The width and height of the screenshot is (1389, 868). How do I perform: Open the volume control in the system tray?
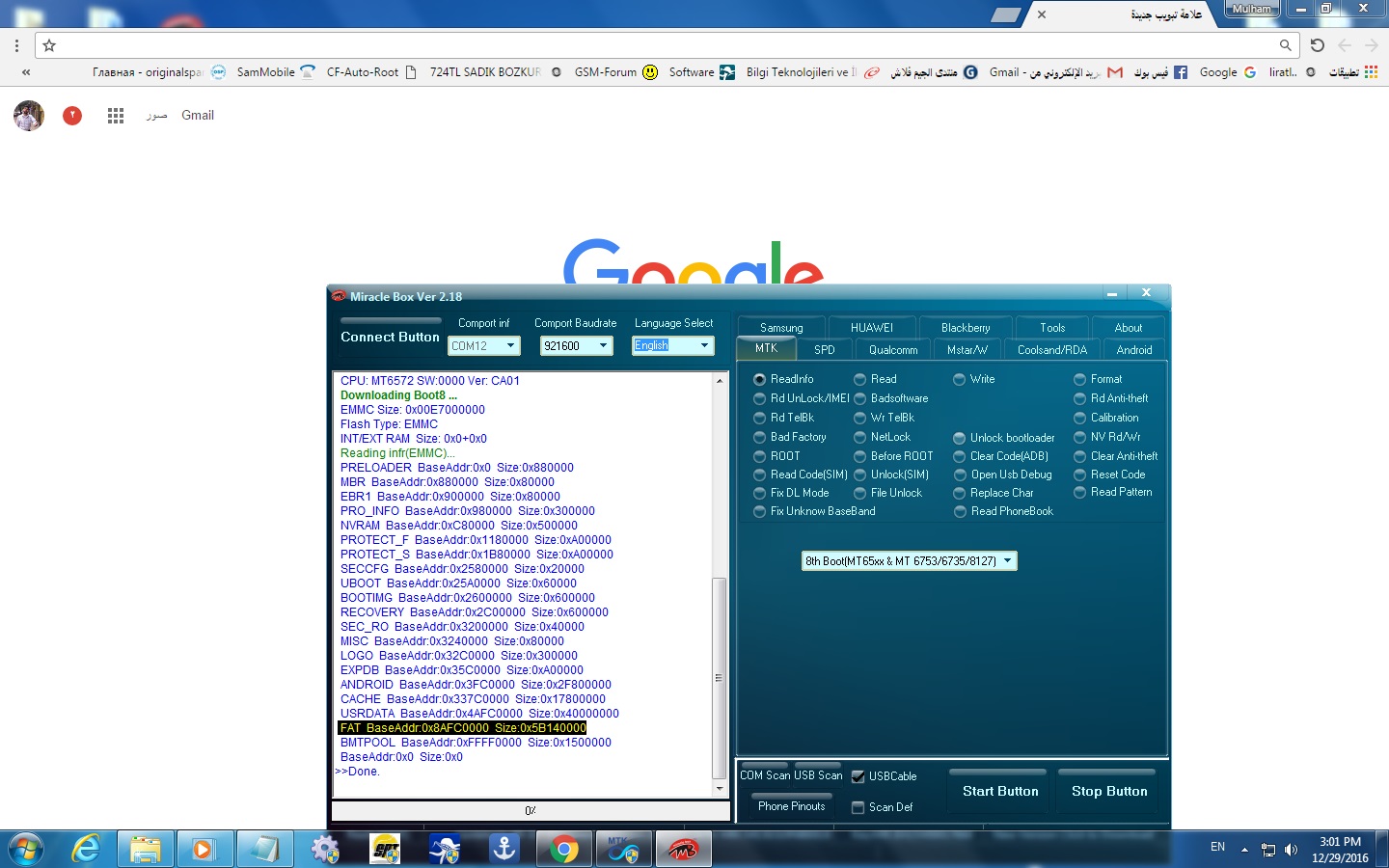1291,850
